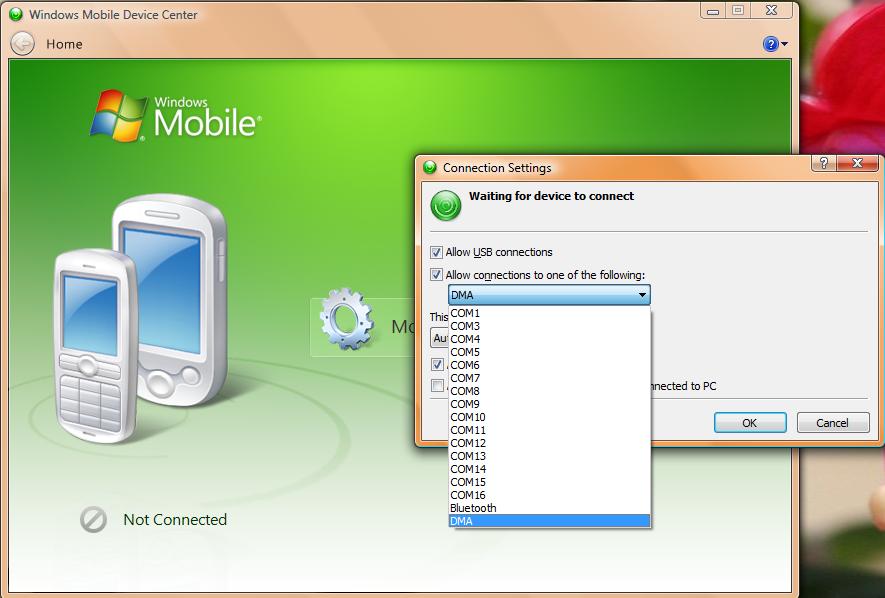The image size is (885, 598).
Task: Click the Connection Settings dialog title icon
Action: click(430, 168)
